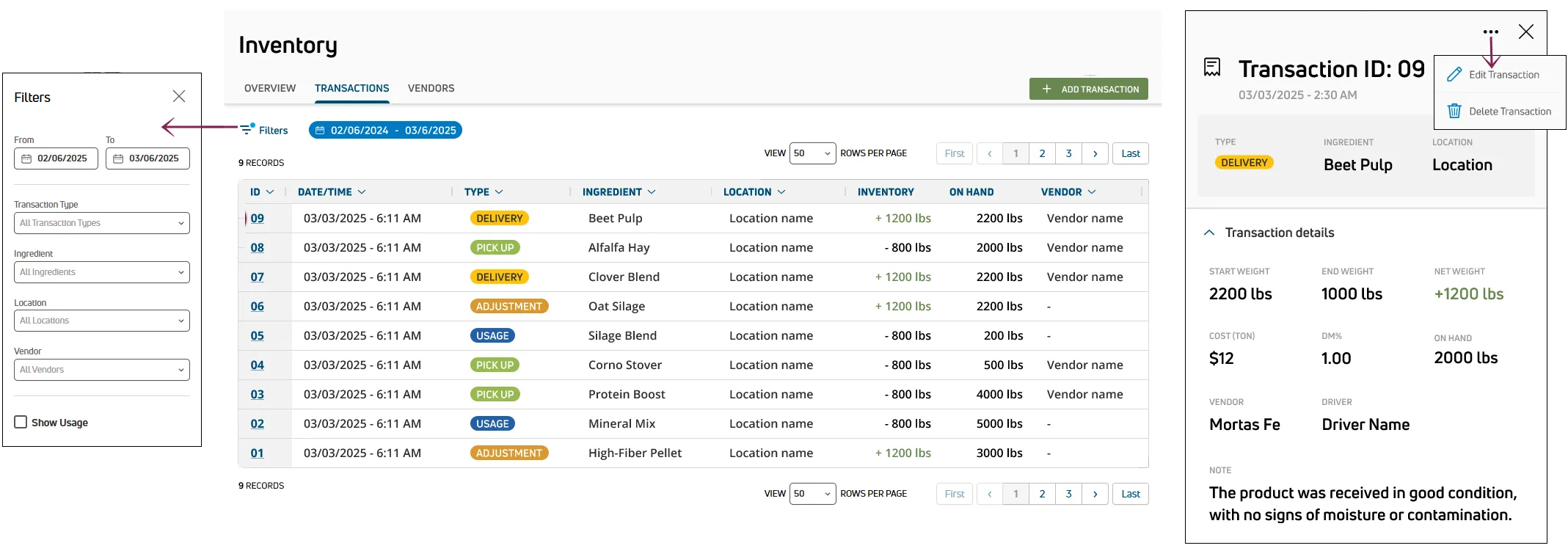Close the Filters panel with the X
Image resolution: width=1568 pixels, height=551 pixels.
(x=178, y=96)
